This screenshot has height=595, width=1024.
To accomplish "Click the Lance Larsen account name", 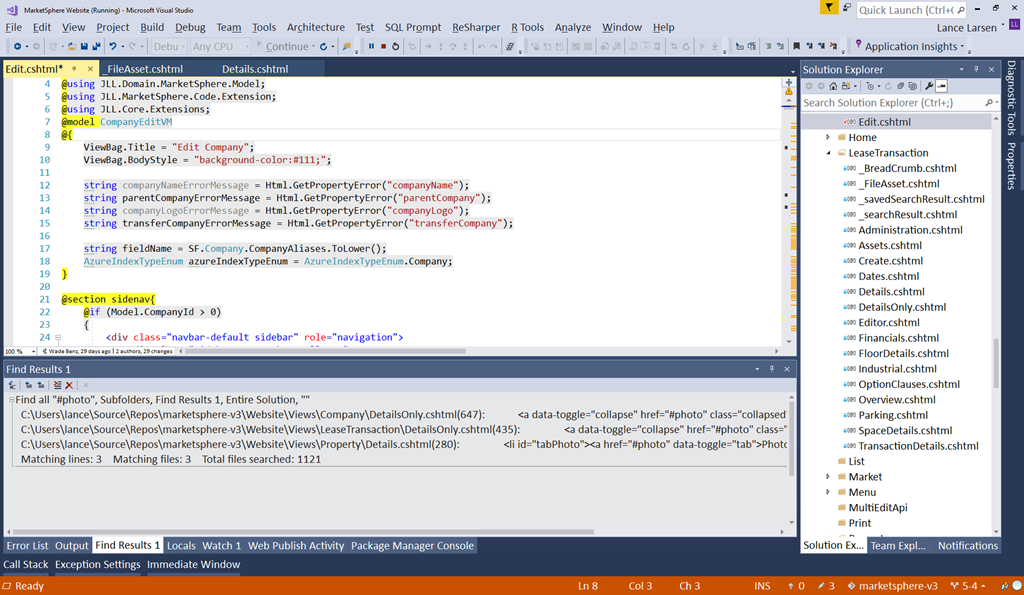I will 967,27.
